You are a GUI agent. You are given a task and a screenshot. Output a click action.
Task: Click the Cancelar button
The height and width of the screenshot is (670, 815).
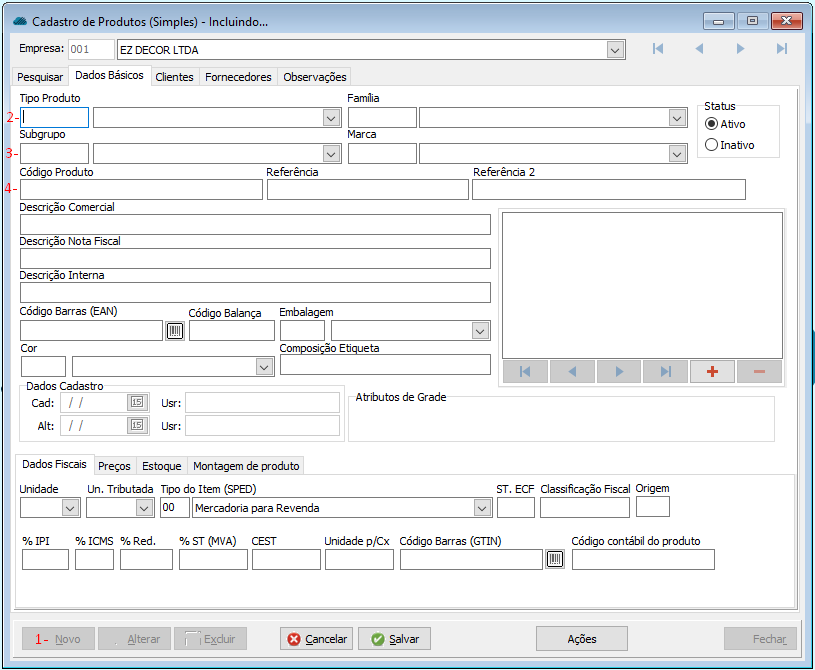317,639
